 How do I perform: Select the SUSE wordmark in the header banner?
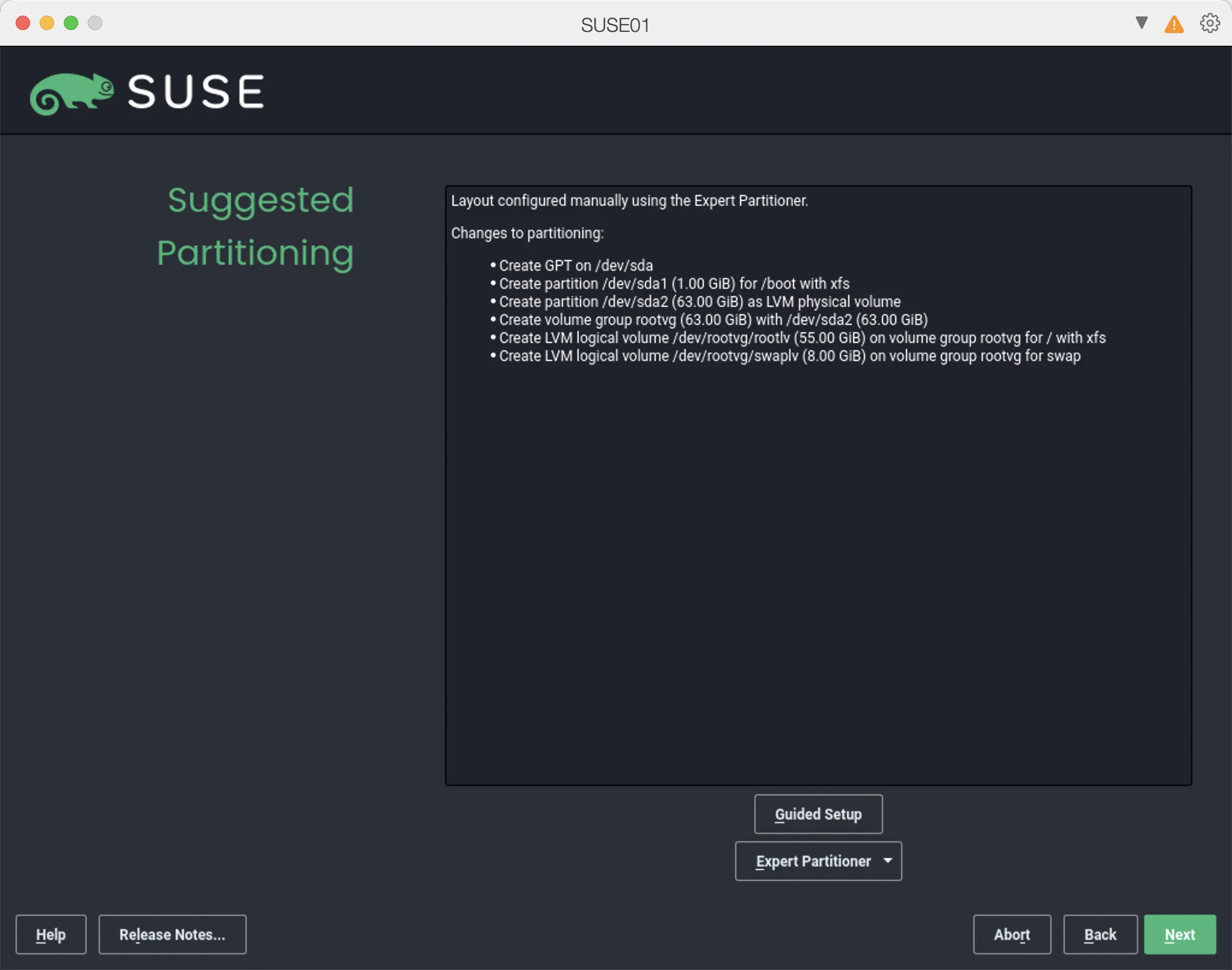196,91
